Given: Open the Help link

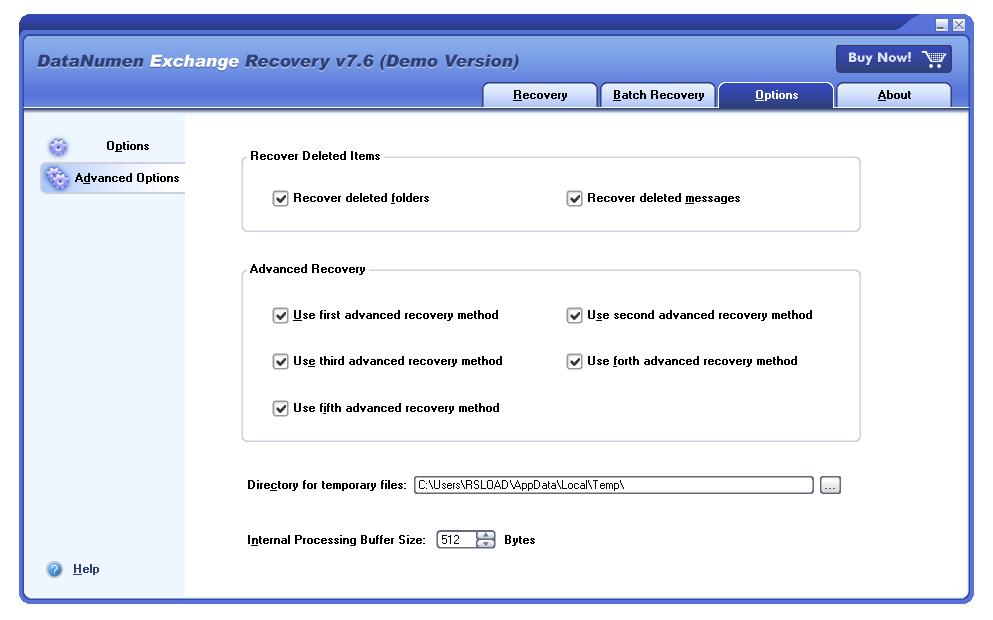Looking at the screenshot, I should (86, 569).
